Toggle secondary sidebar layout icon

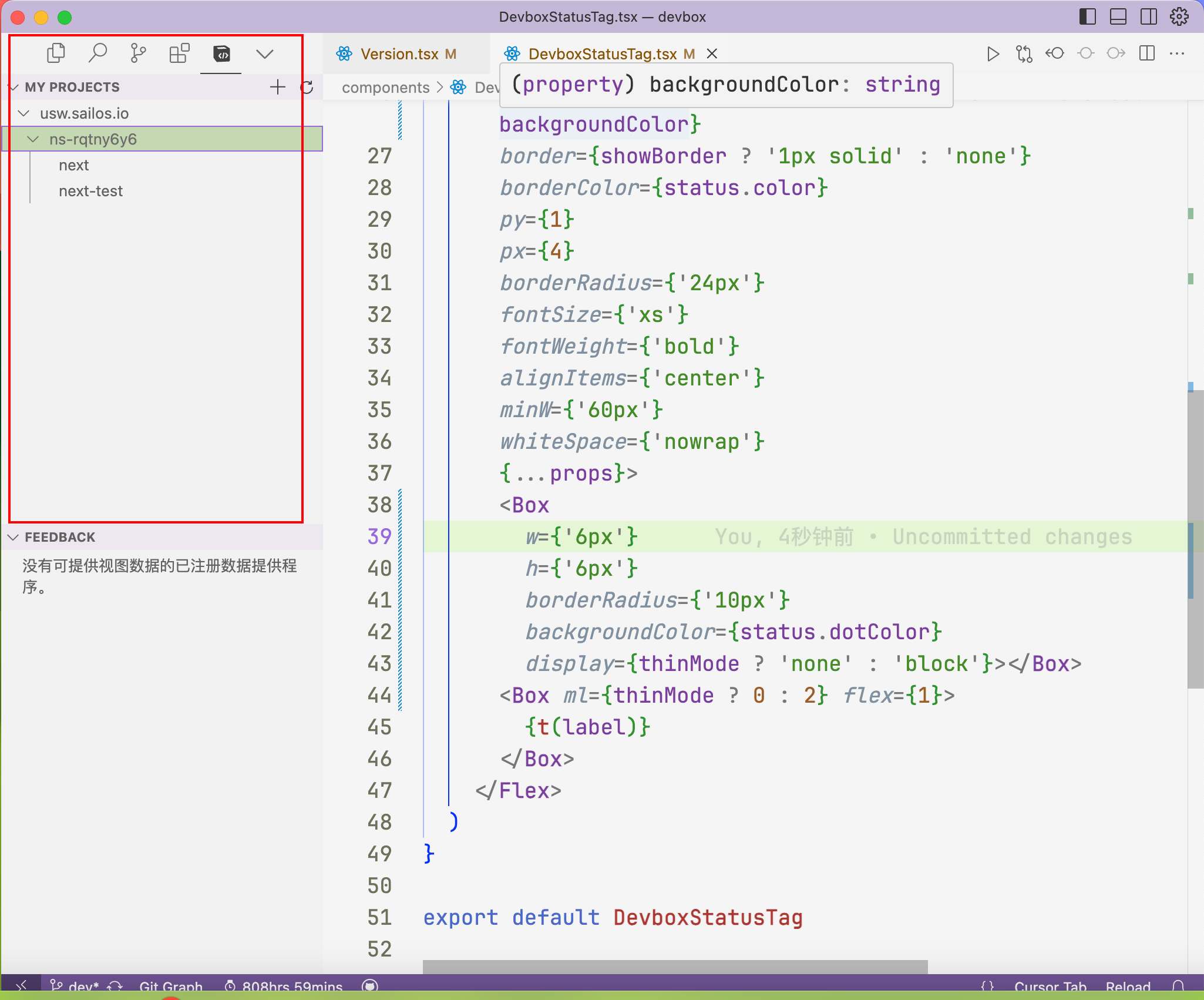tap(1149, 16)
